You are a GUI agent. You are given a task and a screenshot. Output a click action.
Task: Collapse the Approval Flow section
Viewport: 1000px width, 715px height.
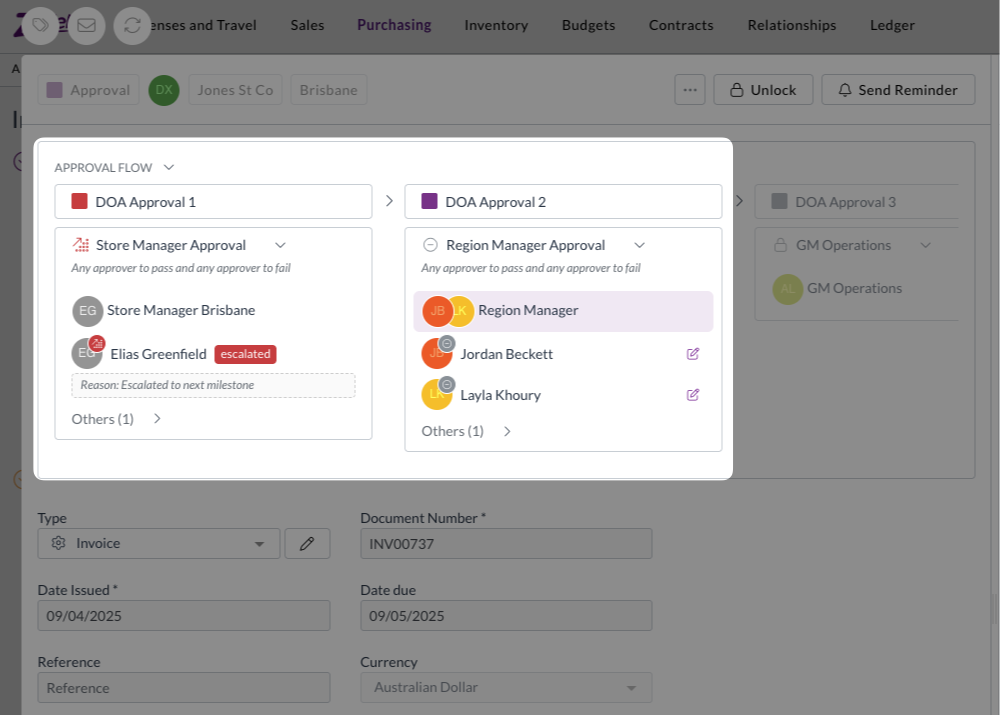pos(169,168)
